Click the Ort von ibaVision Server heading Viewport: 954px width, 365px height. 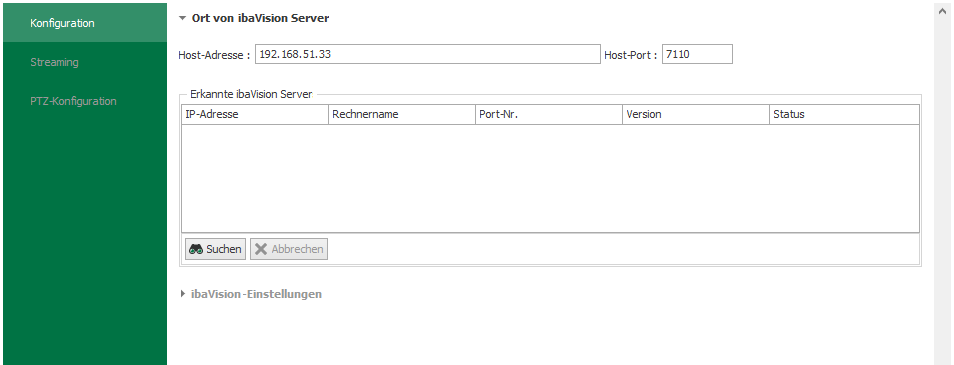260,18
